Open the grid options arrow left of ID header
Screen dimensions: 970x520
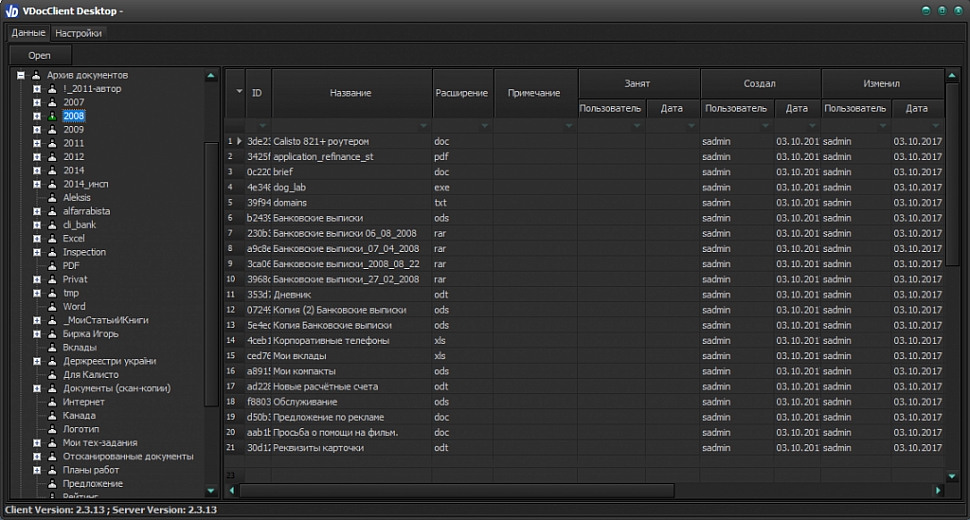coord(239,92)
